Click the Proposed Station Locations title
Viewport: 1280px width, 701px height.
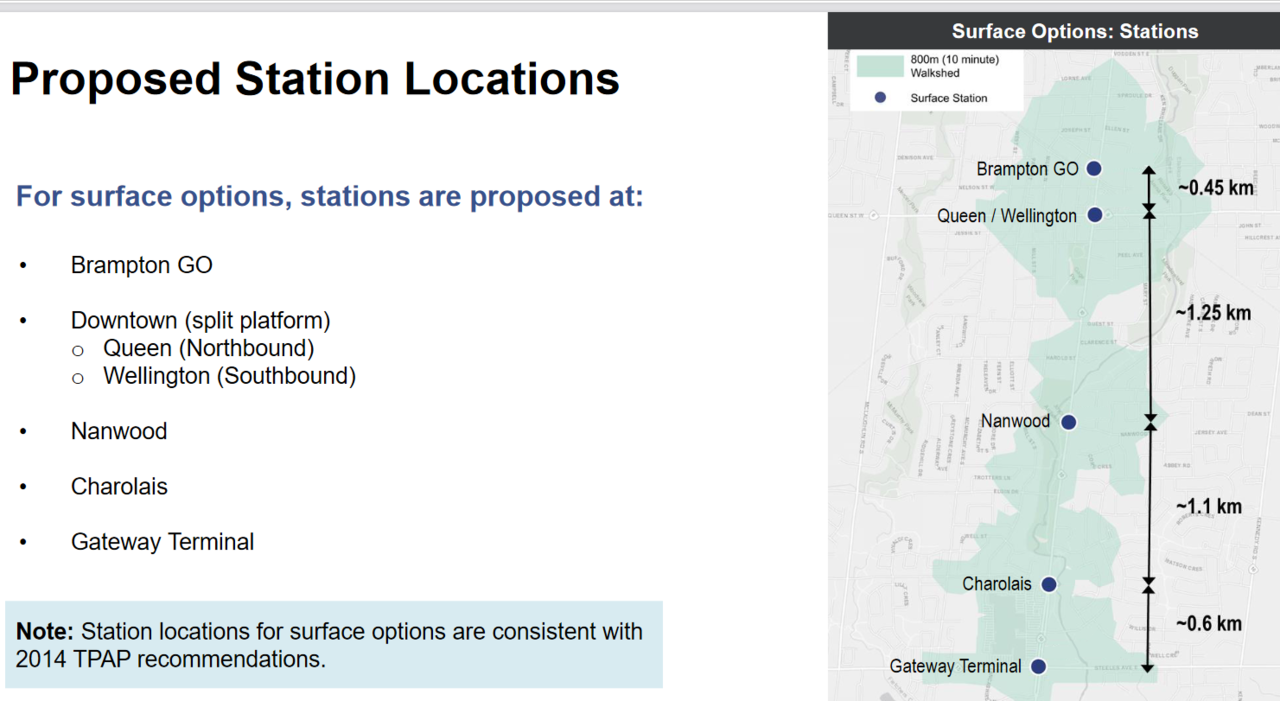[315, 79]
